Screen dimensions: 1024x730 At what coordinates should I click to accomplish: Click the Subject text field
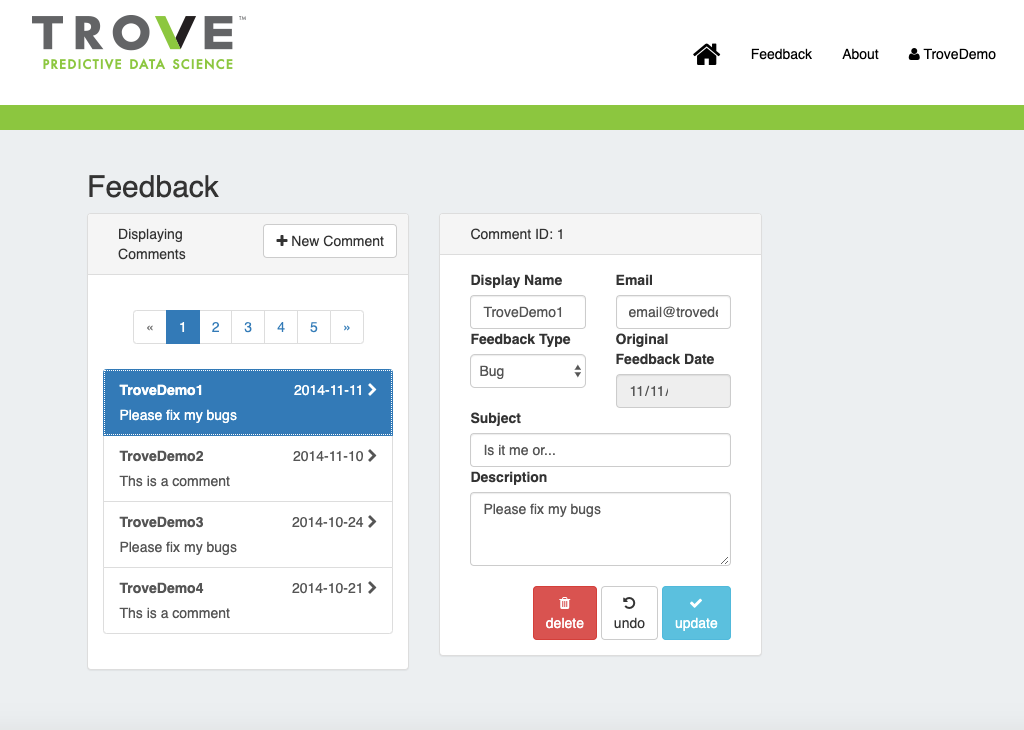coord(600,450)
